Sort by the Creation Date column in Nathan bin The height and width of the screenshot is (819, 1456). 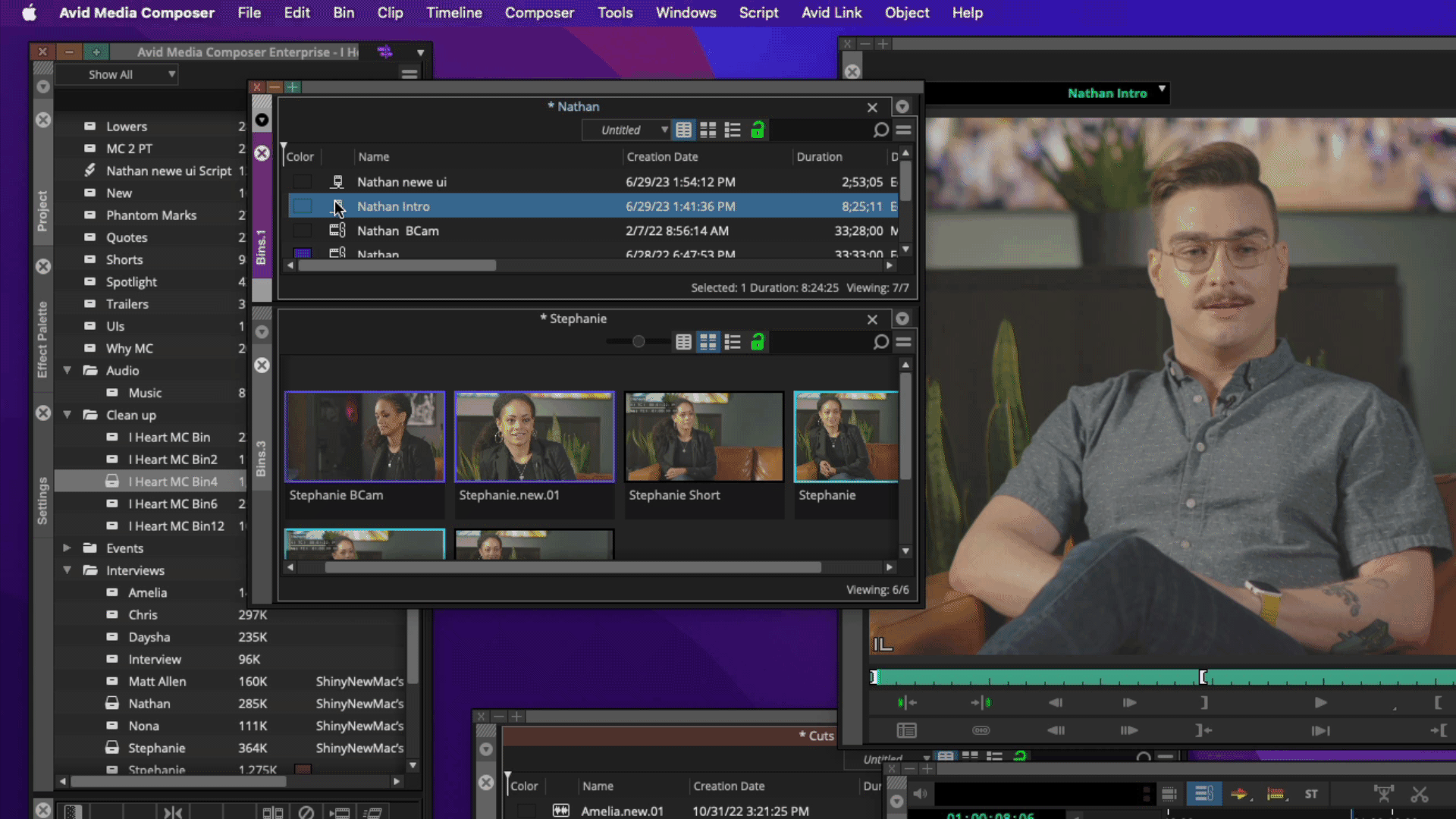(x=662, y=156)
